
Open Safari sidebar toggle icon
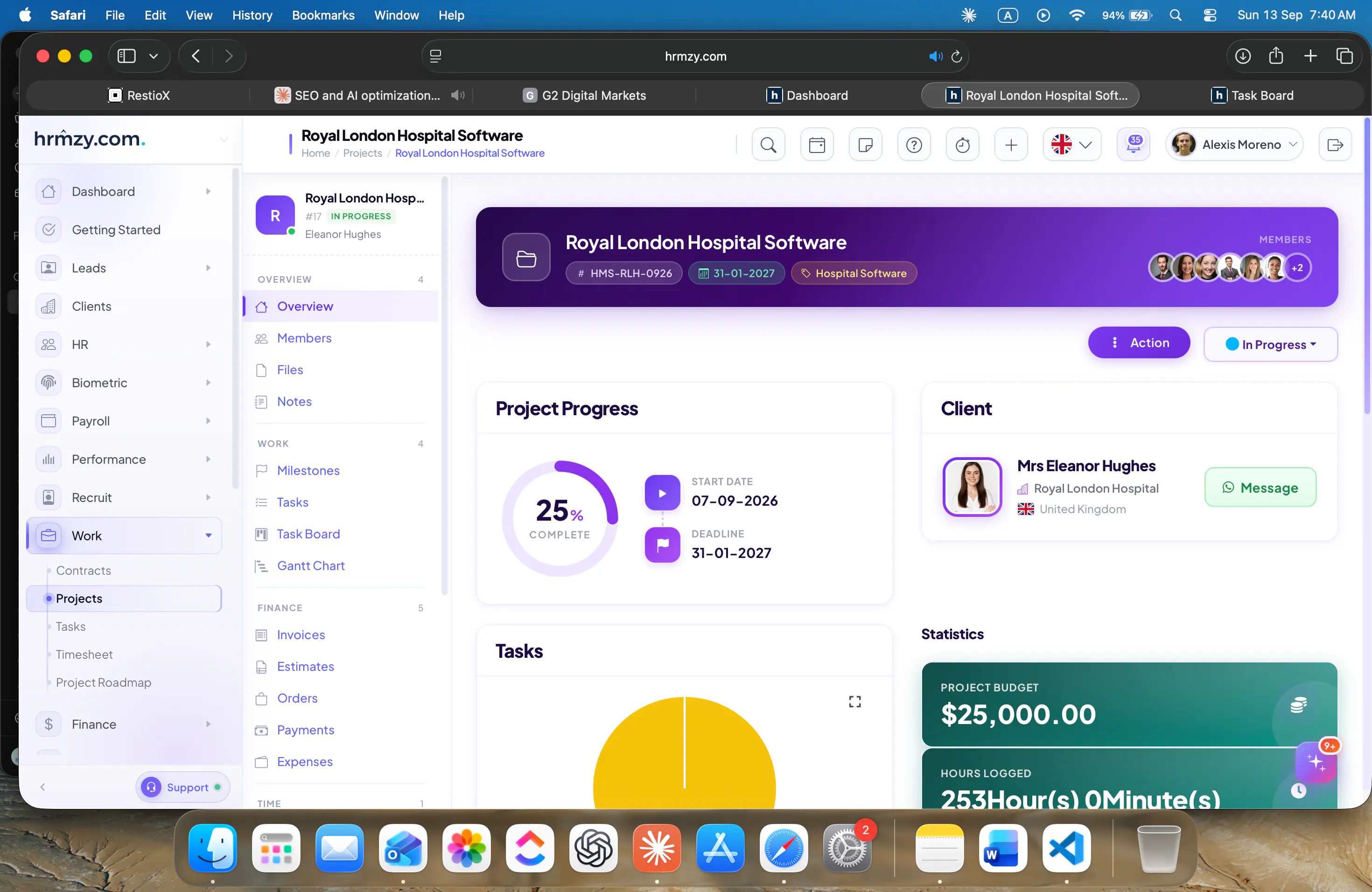point(126,56)
